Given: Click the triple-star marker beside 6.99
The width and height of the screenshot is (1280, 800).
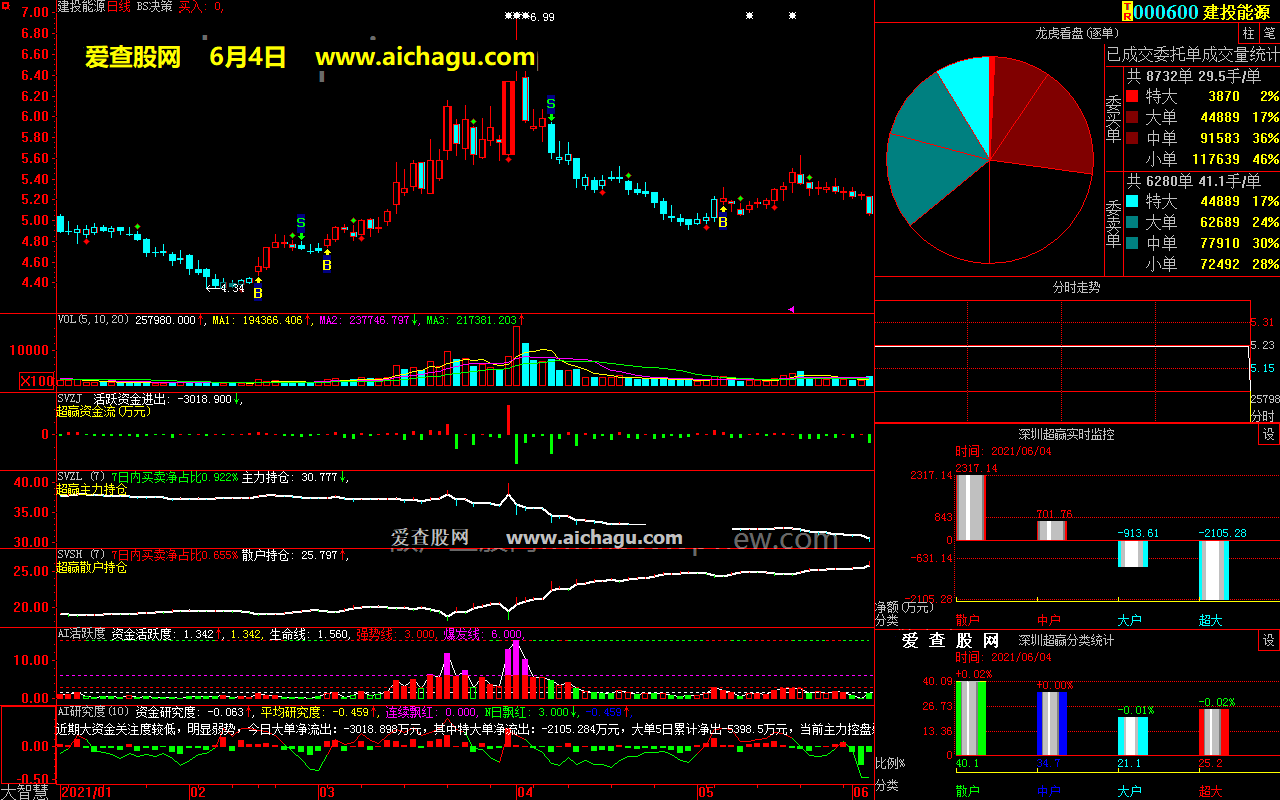Looking at the screenshot, I should pyautogui.click(x=516, y=16).
